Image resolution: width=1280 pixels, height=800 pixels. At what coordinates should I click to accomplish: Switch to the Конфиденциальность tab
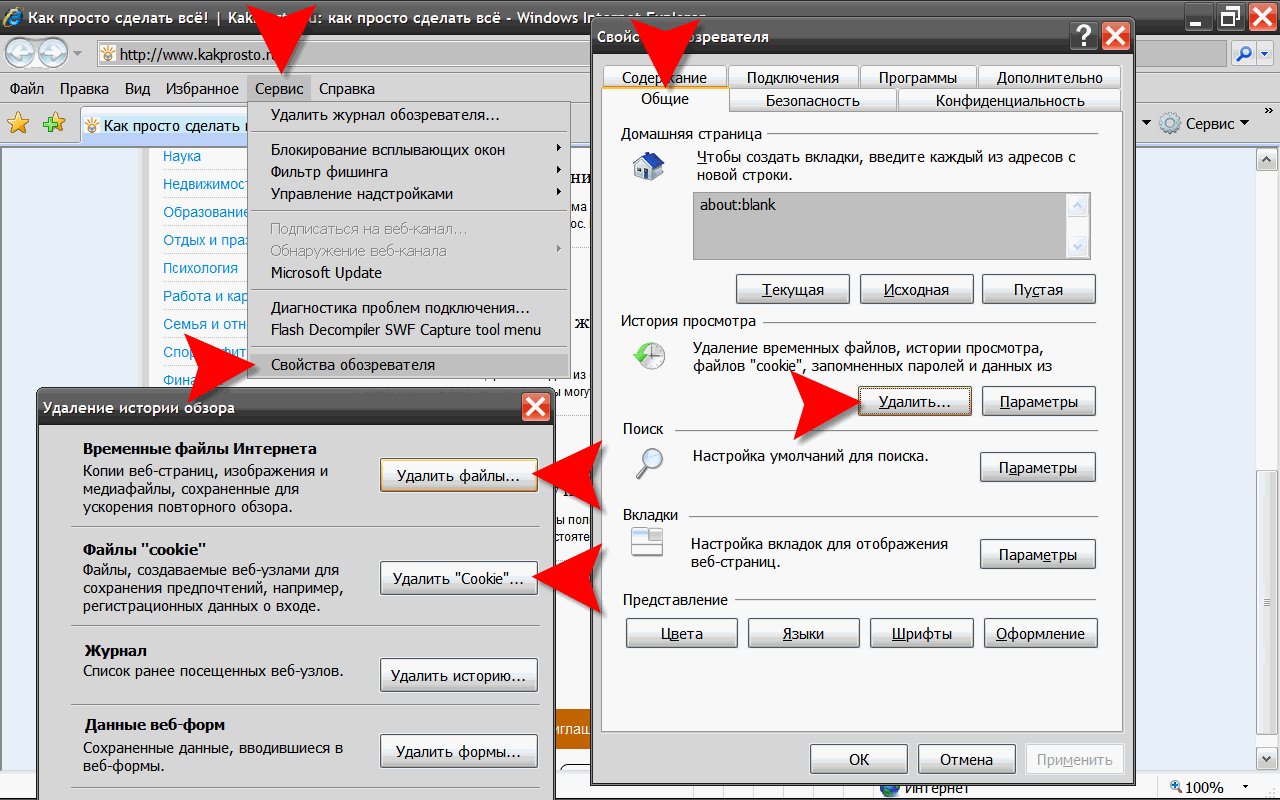pos(1010,100)
